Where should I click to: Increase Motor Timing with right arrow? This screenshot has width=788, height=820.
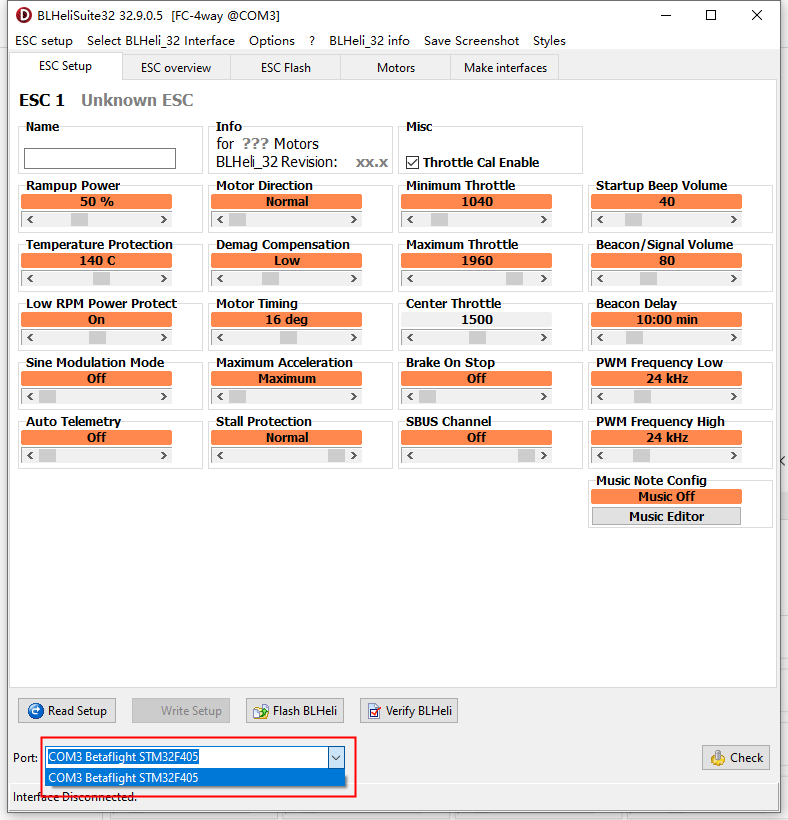click(x=354, y=338)
